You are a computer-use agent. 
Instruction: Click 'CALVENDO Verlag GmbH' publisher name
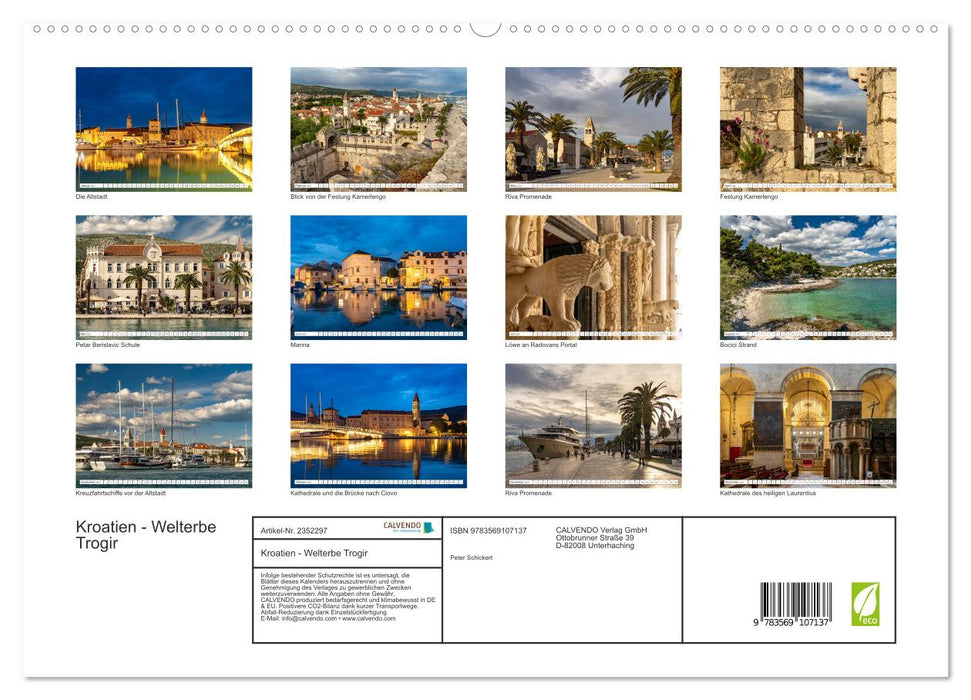point(601,530)
